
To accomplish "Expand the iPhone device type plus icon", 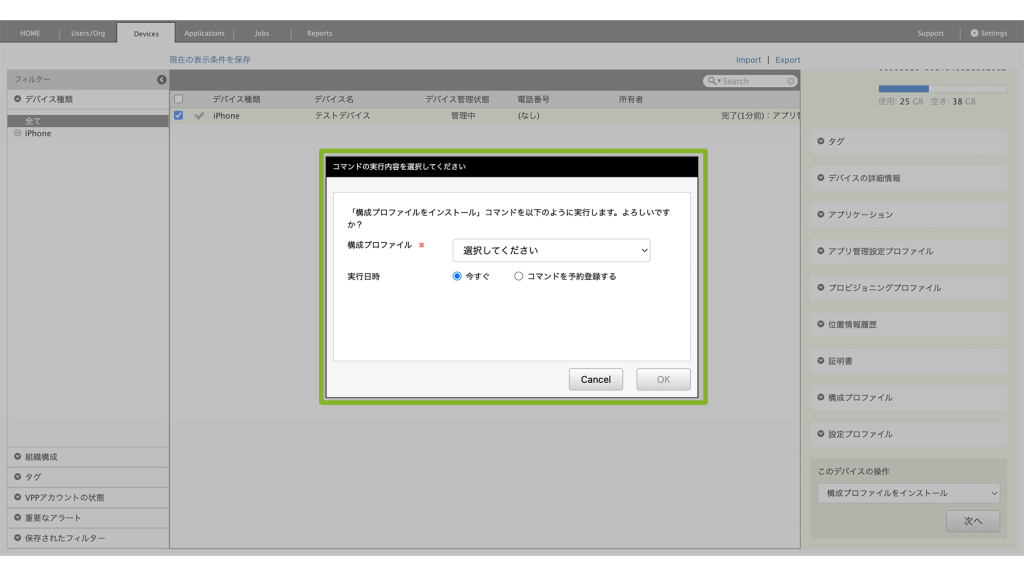I will 18,133.
